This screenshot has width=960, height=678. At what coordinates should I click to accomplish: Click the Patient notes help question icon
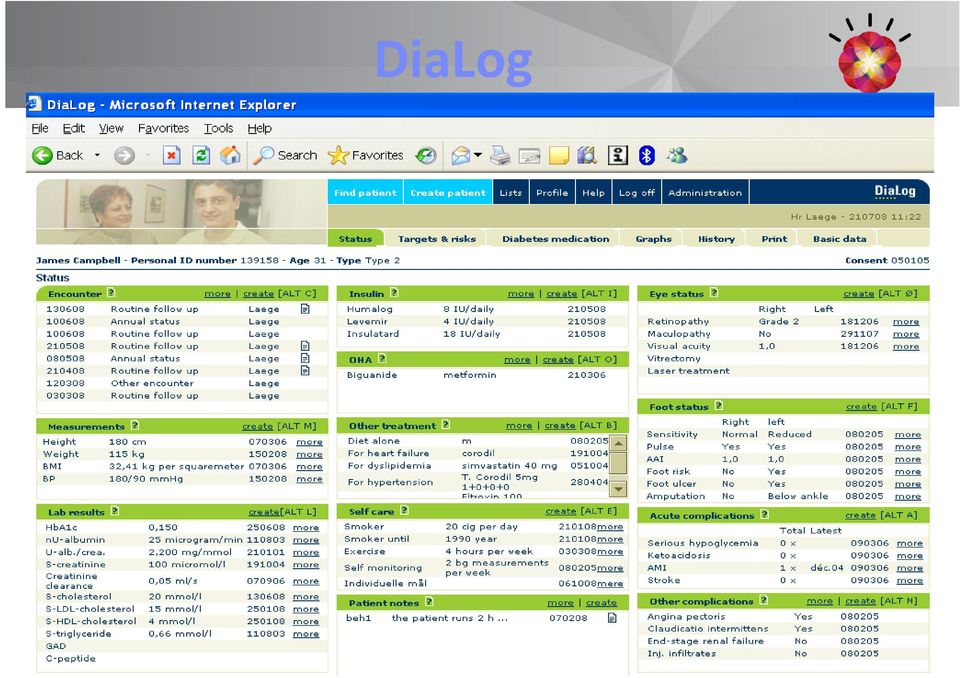click(429, 602)
